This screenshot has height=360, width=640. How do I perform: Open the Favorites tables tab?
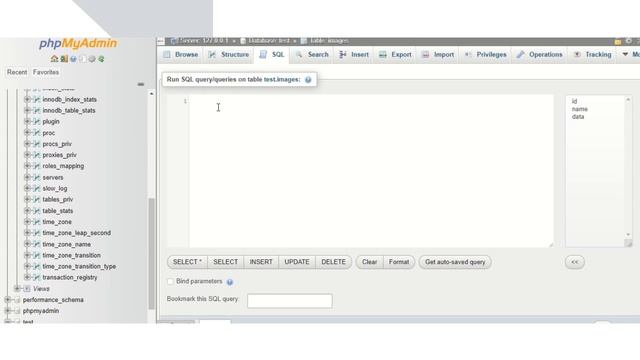tap(46, 72)
